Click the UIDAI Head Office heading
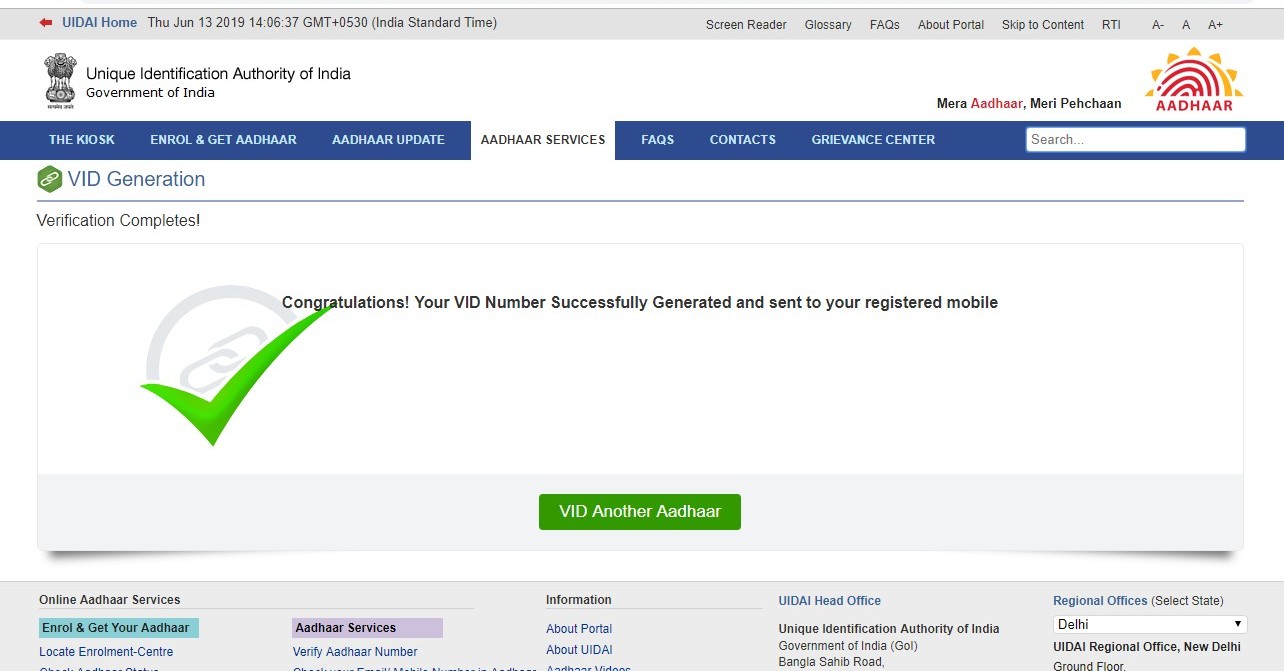 click(x=830, y=601)
